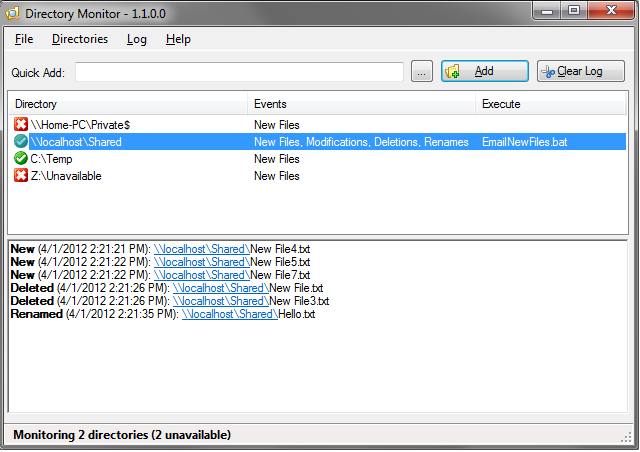Screen dimensions: 640x452
Task: Click the 'Renamed' label in the log
Action: click(36, 314)
